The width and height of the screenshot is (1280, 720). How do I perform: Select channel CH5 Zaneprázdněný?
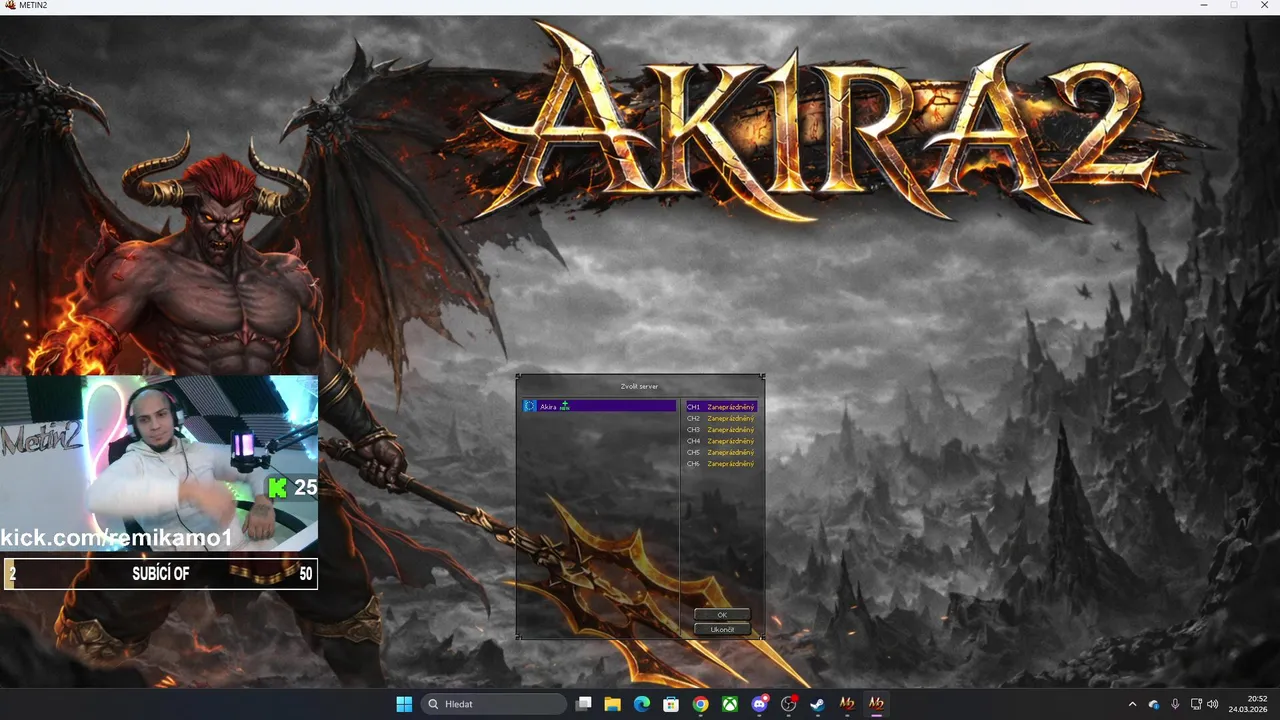721,452
